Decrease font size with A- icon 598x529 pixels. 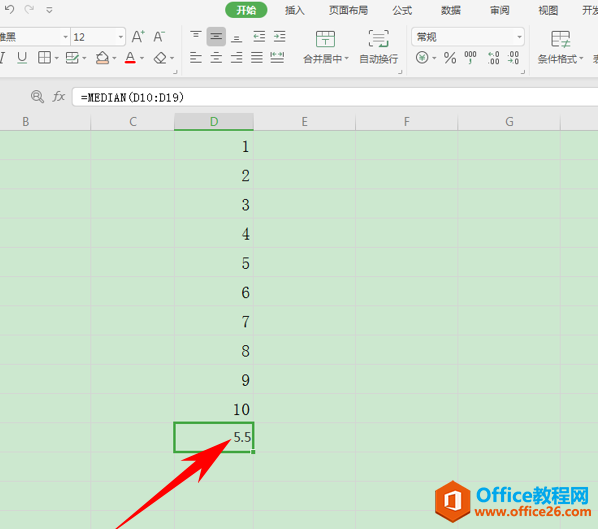159,37
